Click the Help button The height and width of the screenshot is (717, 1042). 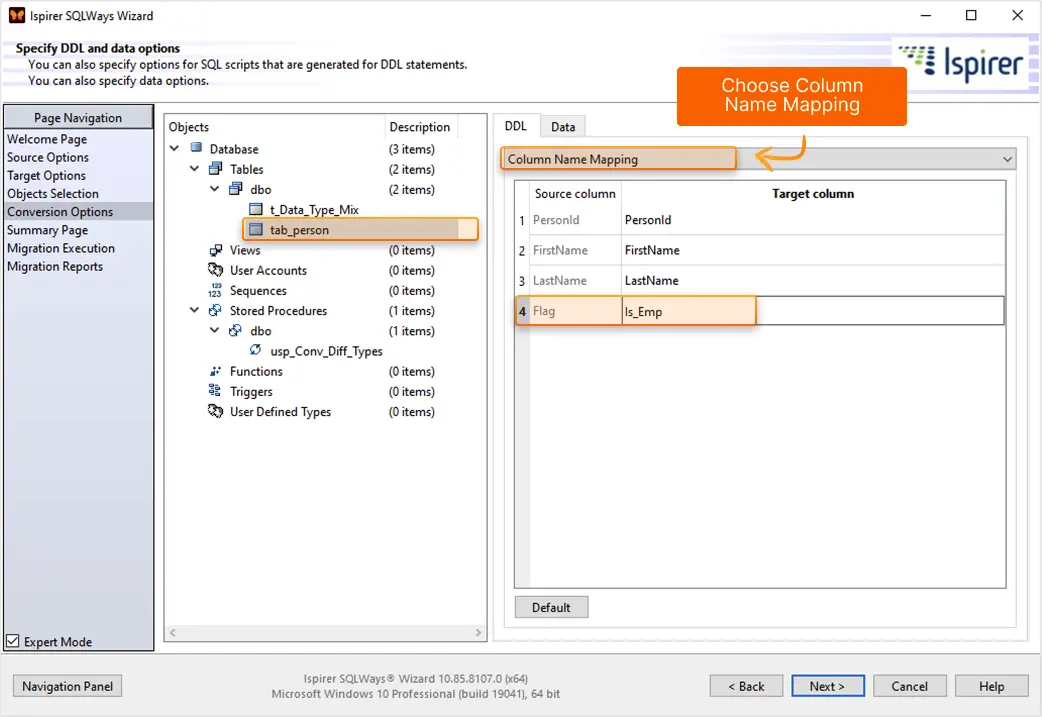tap(991, 686)
